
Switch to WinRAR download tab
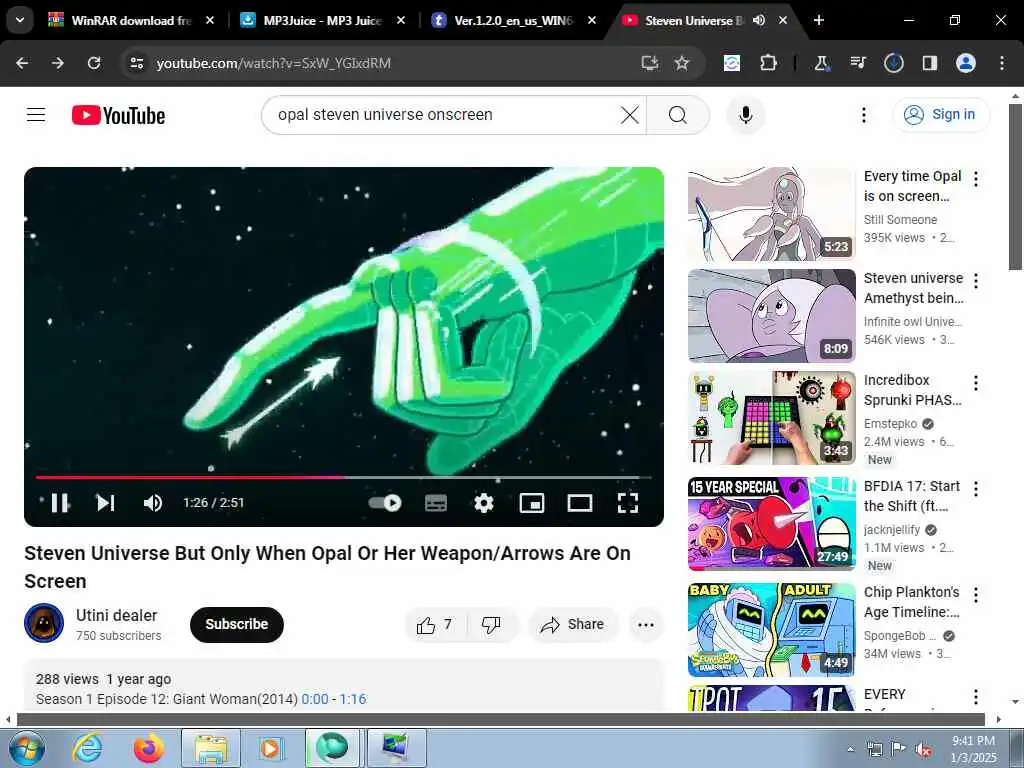131,20
